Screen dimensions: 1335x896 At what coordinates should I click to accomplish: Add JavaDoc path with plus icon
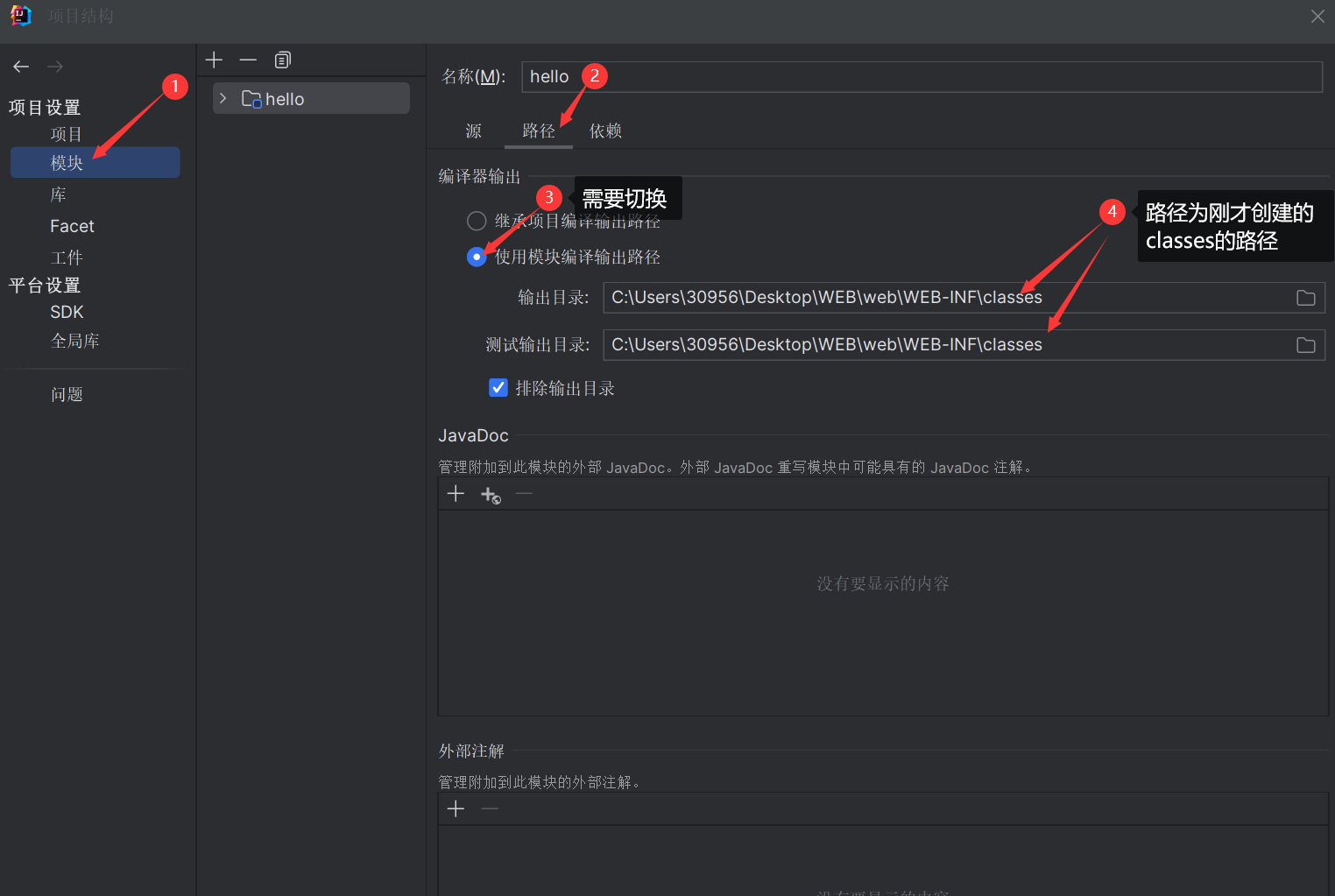[456, 494]
